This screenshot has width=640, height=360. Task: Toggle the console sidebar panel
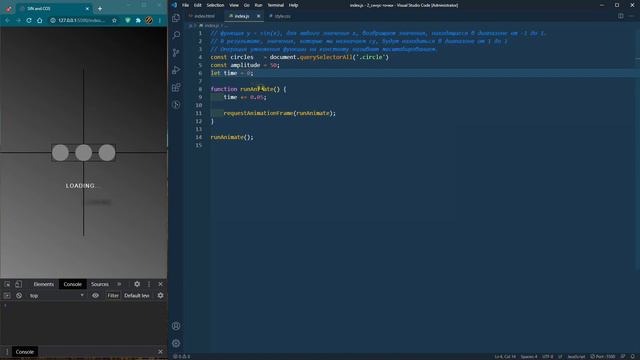coord(7,296)
